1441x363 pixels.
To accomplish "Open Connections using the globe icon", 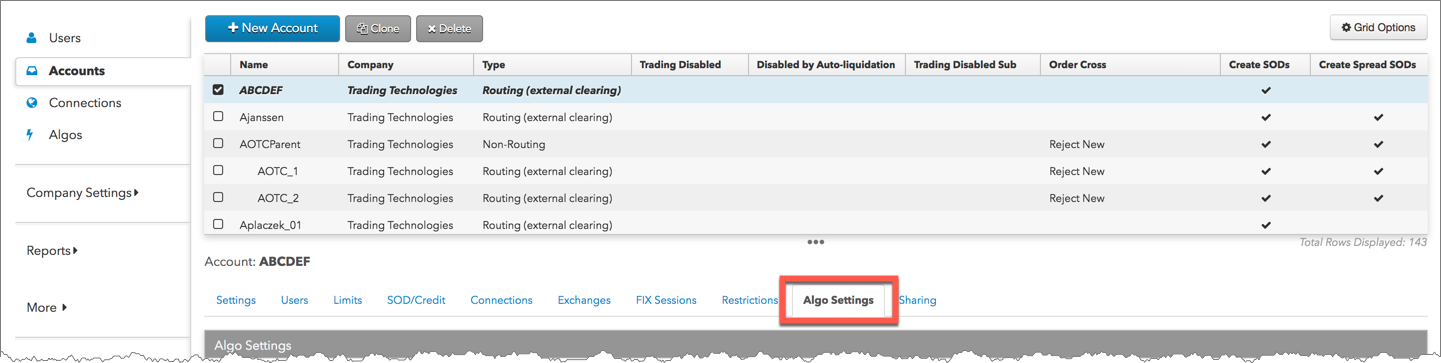I will pos(31,103).
